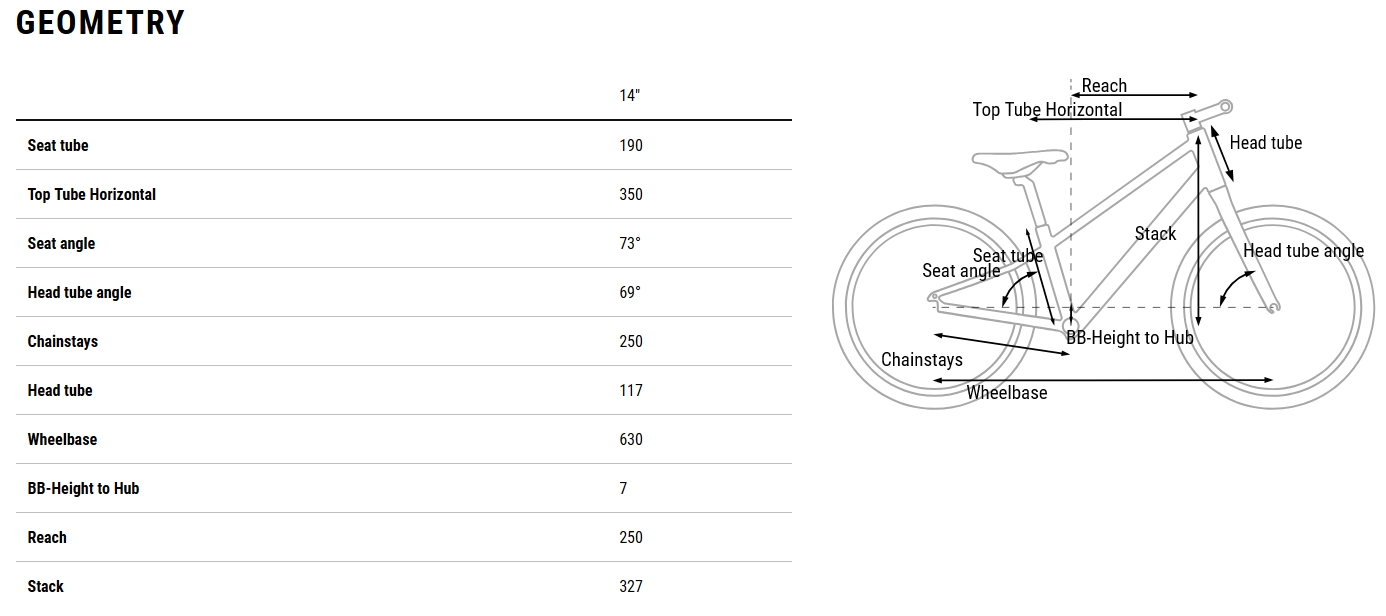
Task: Click BB-Height to Hub table label
Action: pyautogui.click(x=83, y=488)
